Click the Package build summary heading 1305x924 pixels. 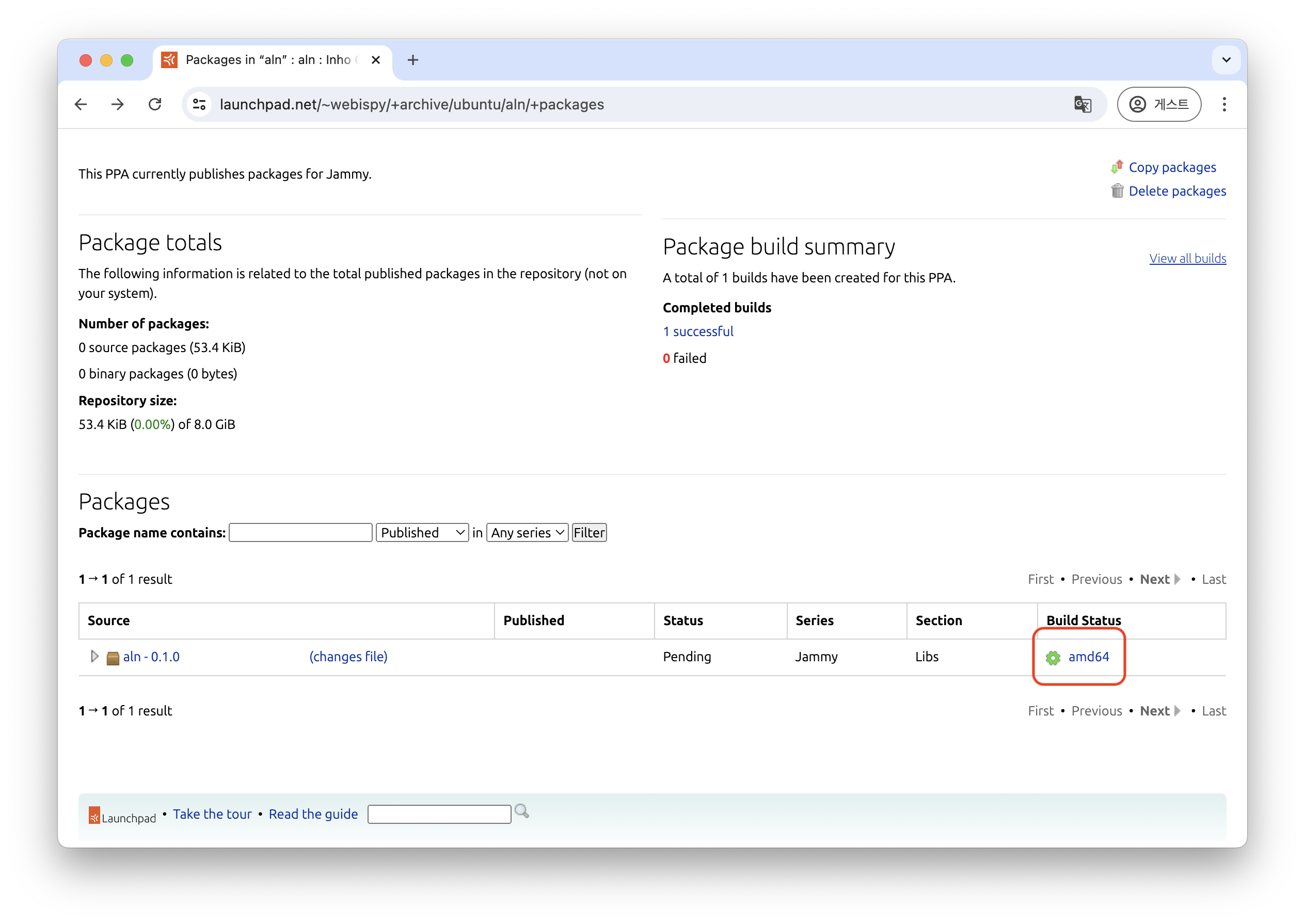[779, 247]
